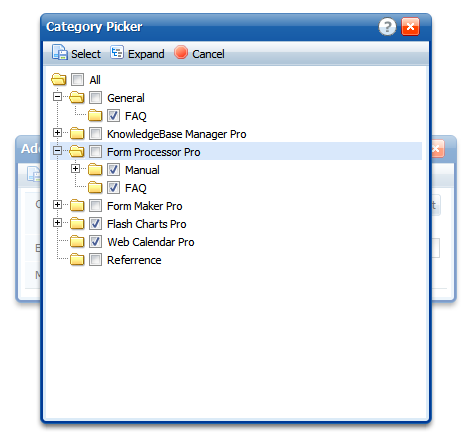Click the Expand tree icon
Viewport: 468px width, 434px height.
[117, 52]
